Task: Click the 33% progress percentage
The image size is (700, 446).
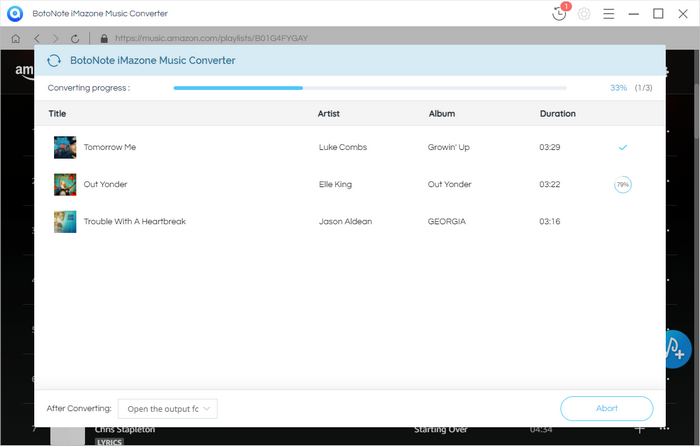Action: click(619, 88)
